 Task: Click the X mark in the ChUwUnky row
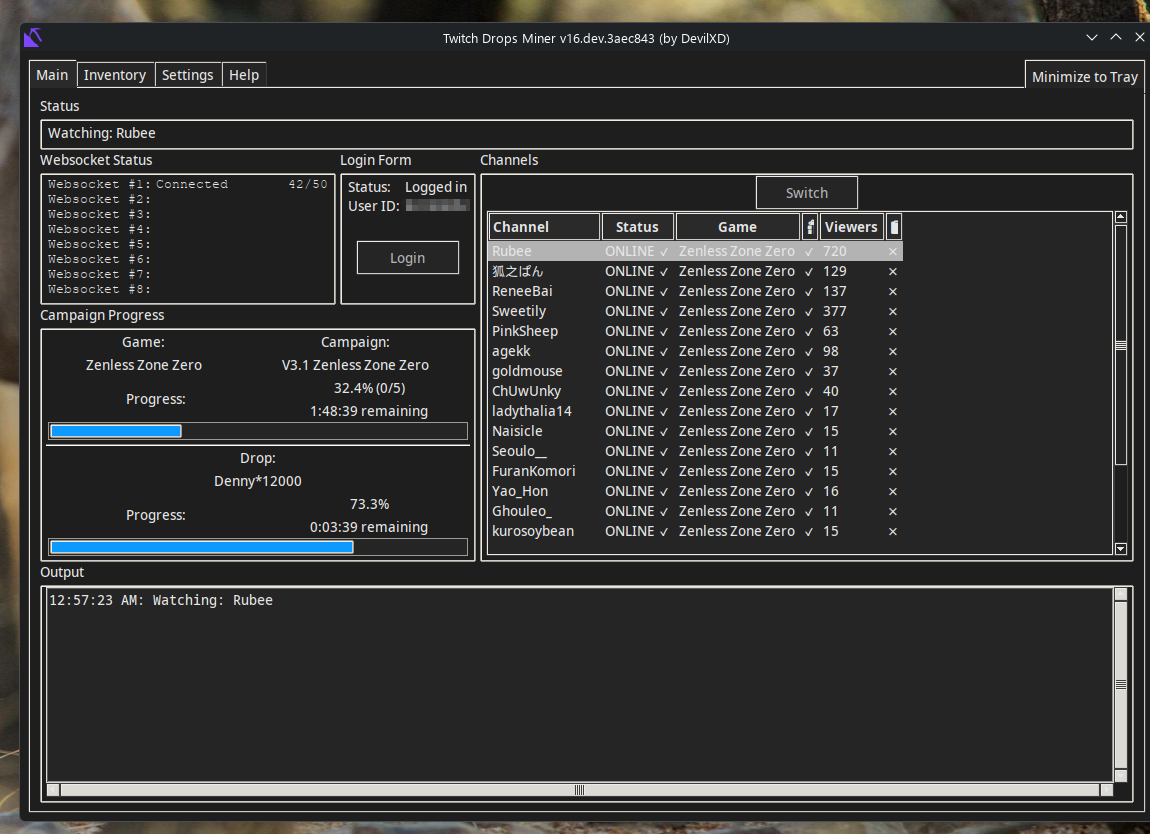pos(893,392)
